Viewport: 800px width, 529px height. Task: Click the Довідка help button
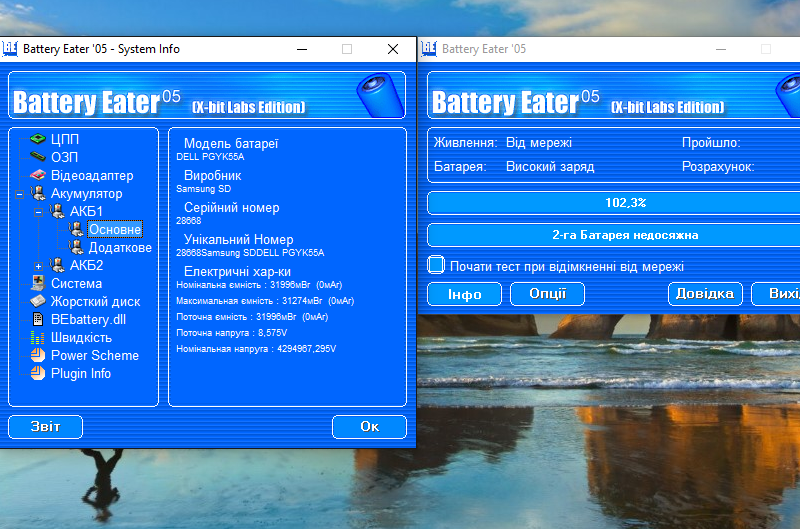pyautogui.click(x=705, y=293)
